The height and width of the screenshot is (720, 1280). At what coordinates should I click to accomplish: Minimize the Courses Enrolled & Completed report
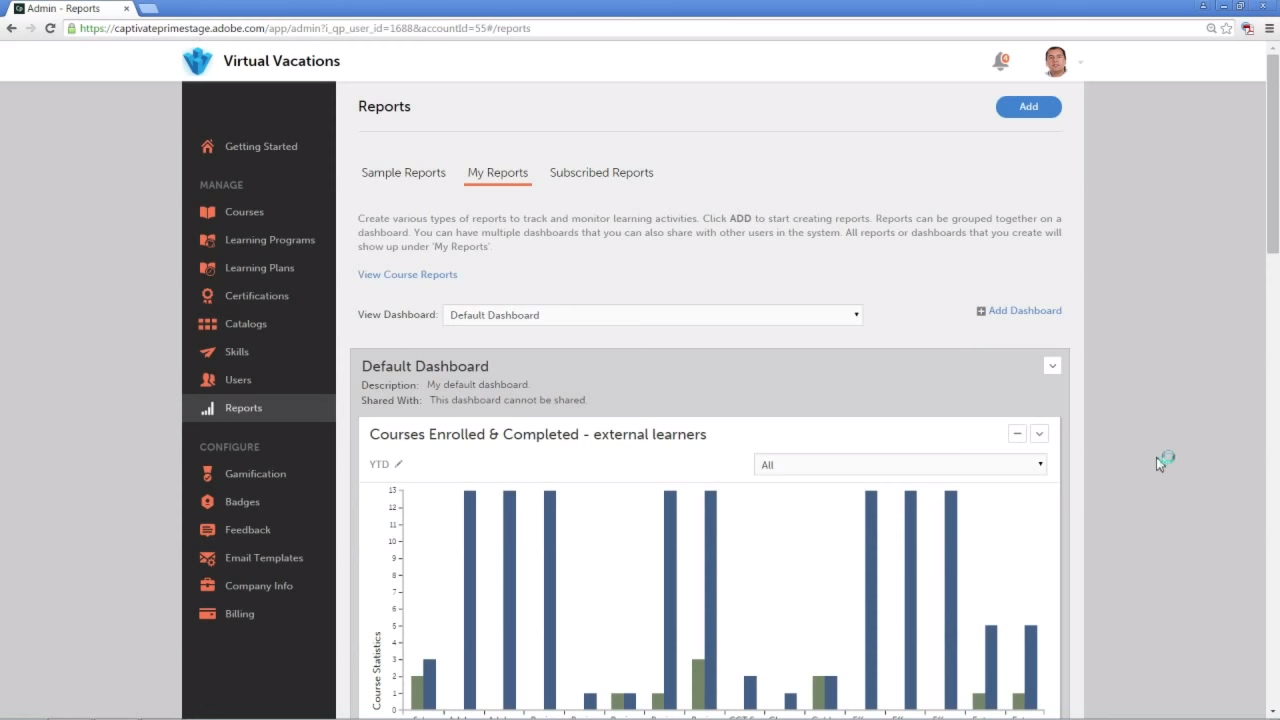click(1017, 434)
